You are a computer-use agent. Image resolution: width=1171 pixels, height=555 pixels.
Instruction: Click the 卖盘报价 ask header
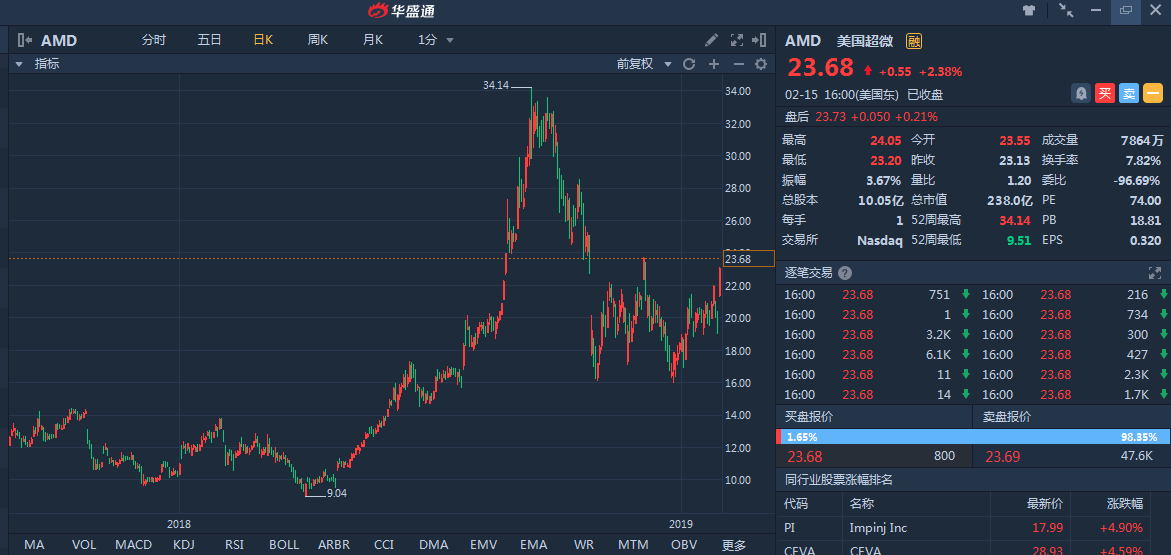[1007, 417]
